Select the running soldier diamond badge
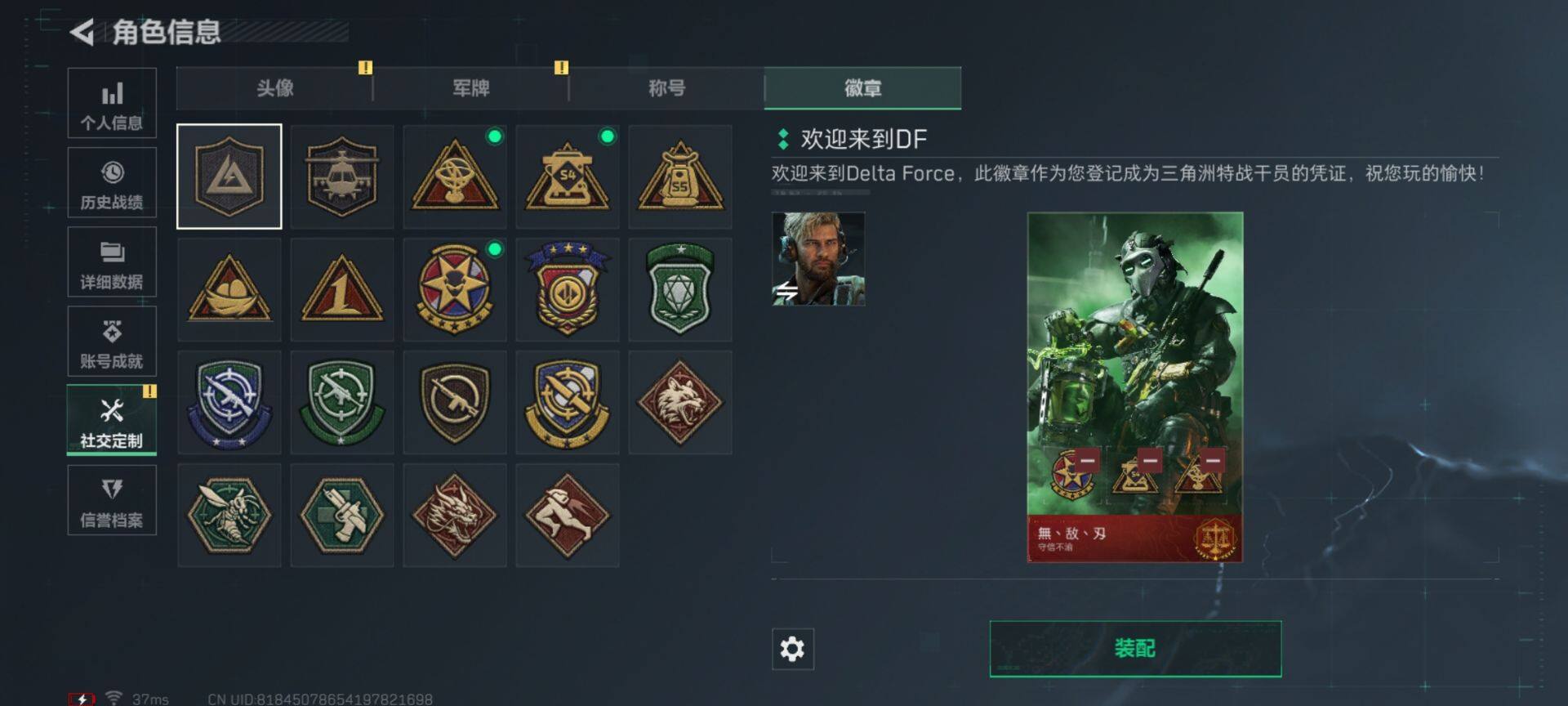This screenshot has height=706, width=1568. (568, 515)
